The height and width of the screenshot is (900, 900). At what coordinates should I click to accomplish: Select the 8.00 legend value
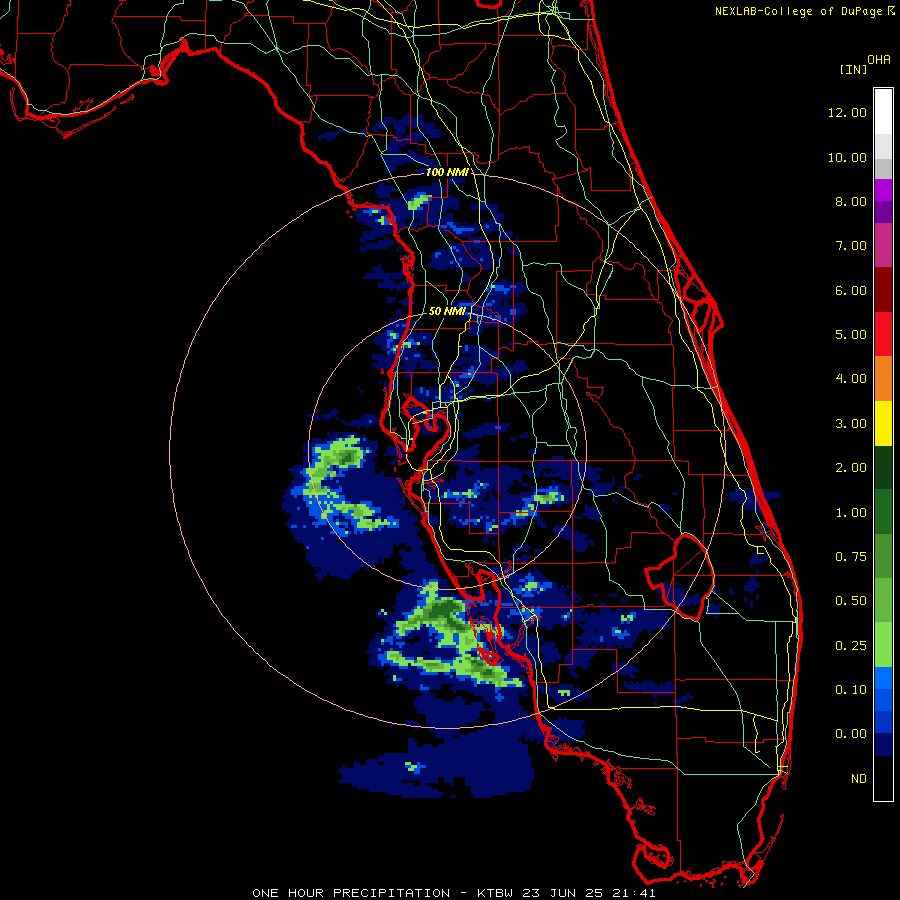(x=851, y=201)
